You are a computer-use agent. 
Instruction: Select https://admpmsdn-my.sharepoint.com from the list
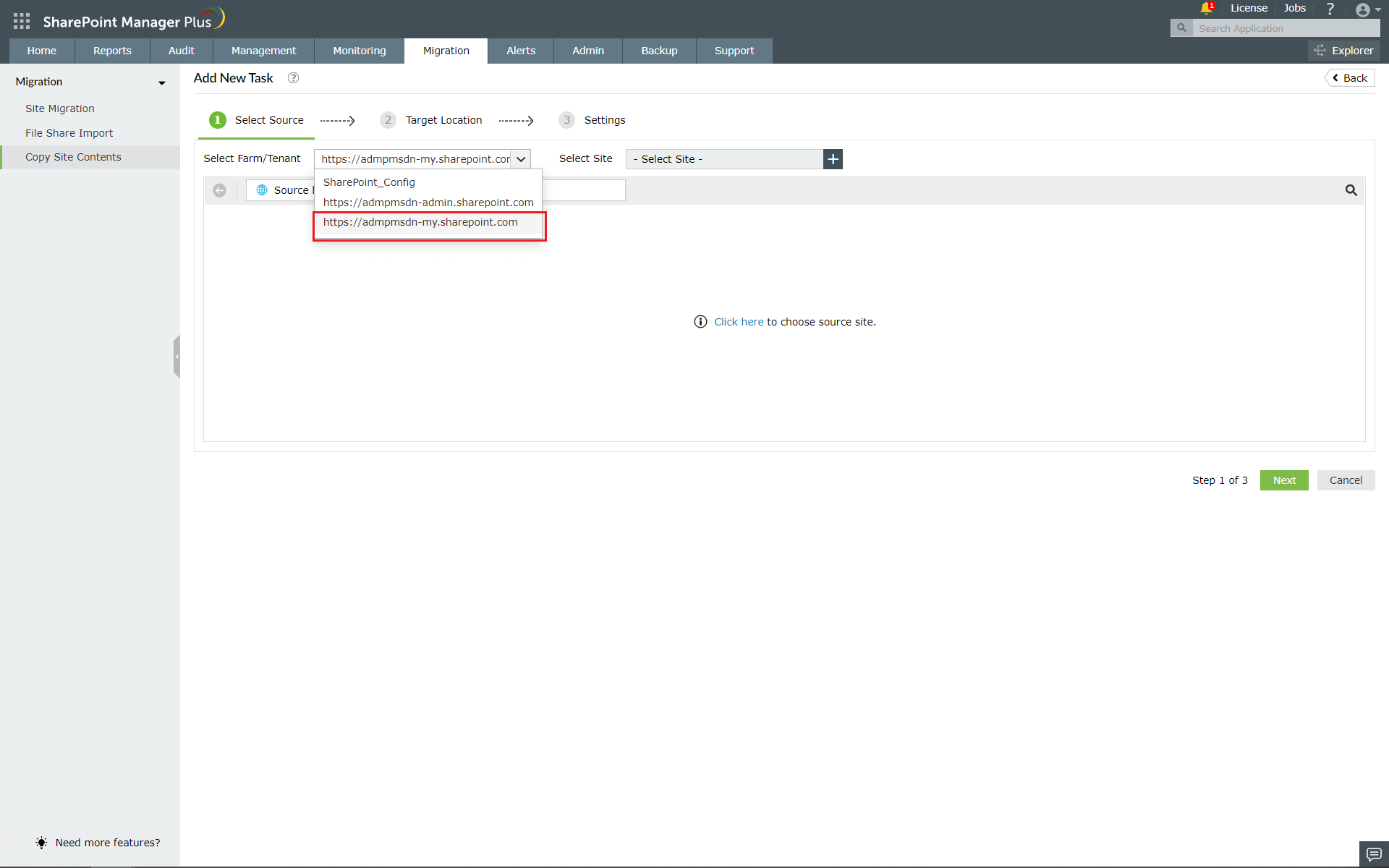pos(420,222)
